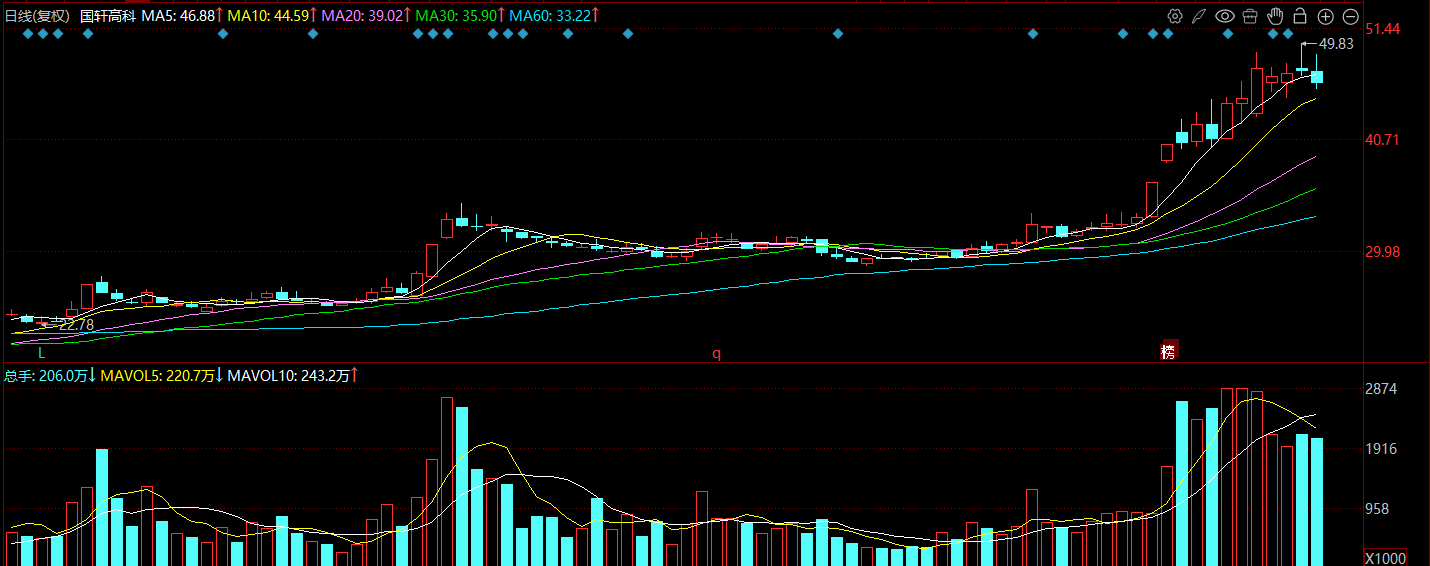Screen dimensions: 1430x566
Task: Click the X1000 volume unit label
Action: (x=1386, y=557)
